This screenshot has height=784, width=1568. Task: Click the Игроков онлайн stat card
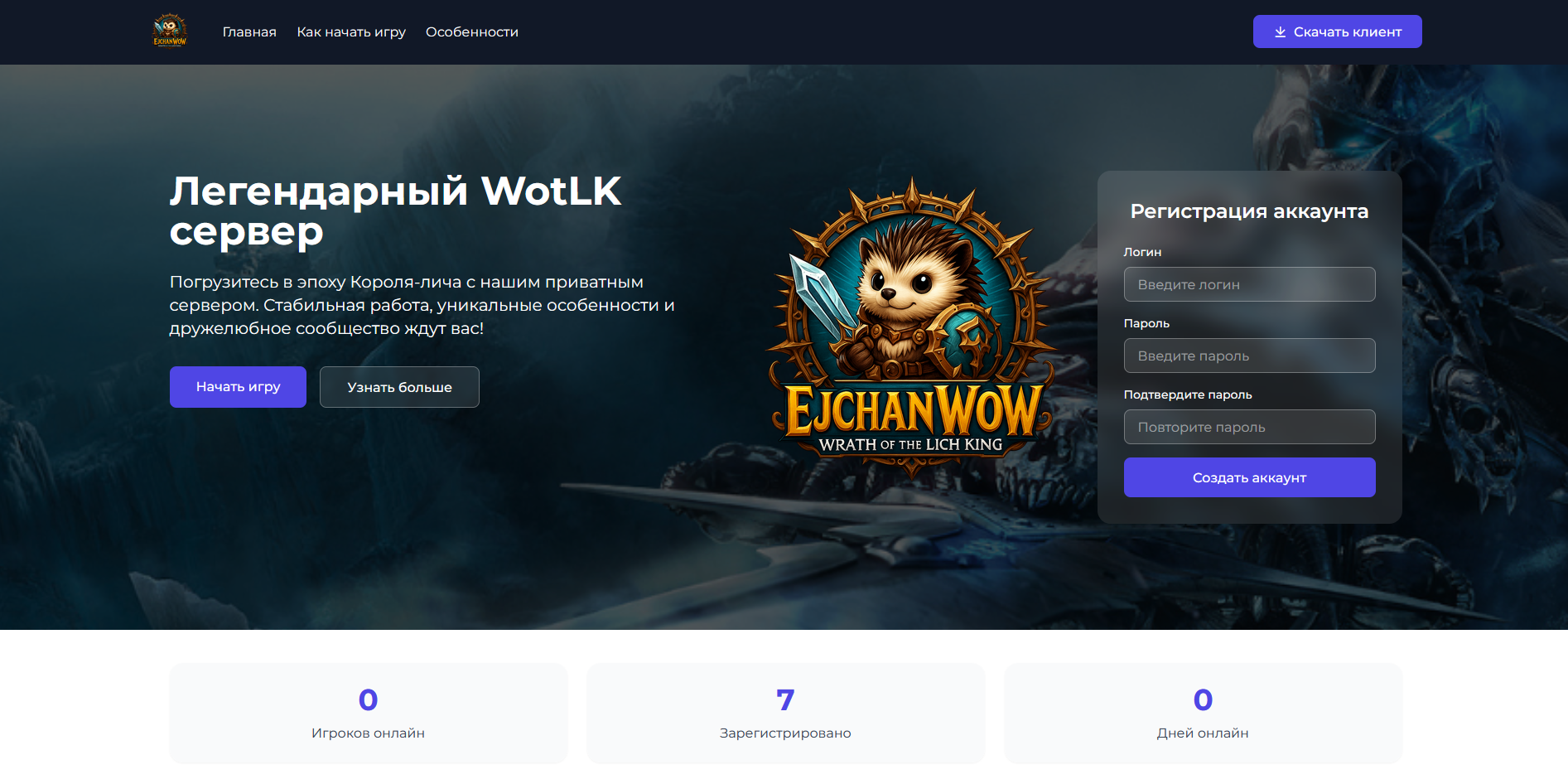[x=369, y=714]
